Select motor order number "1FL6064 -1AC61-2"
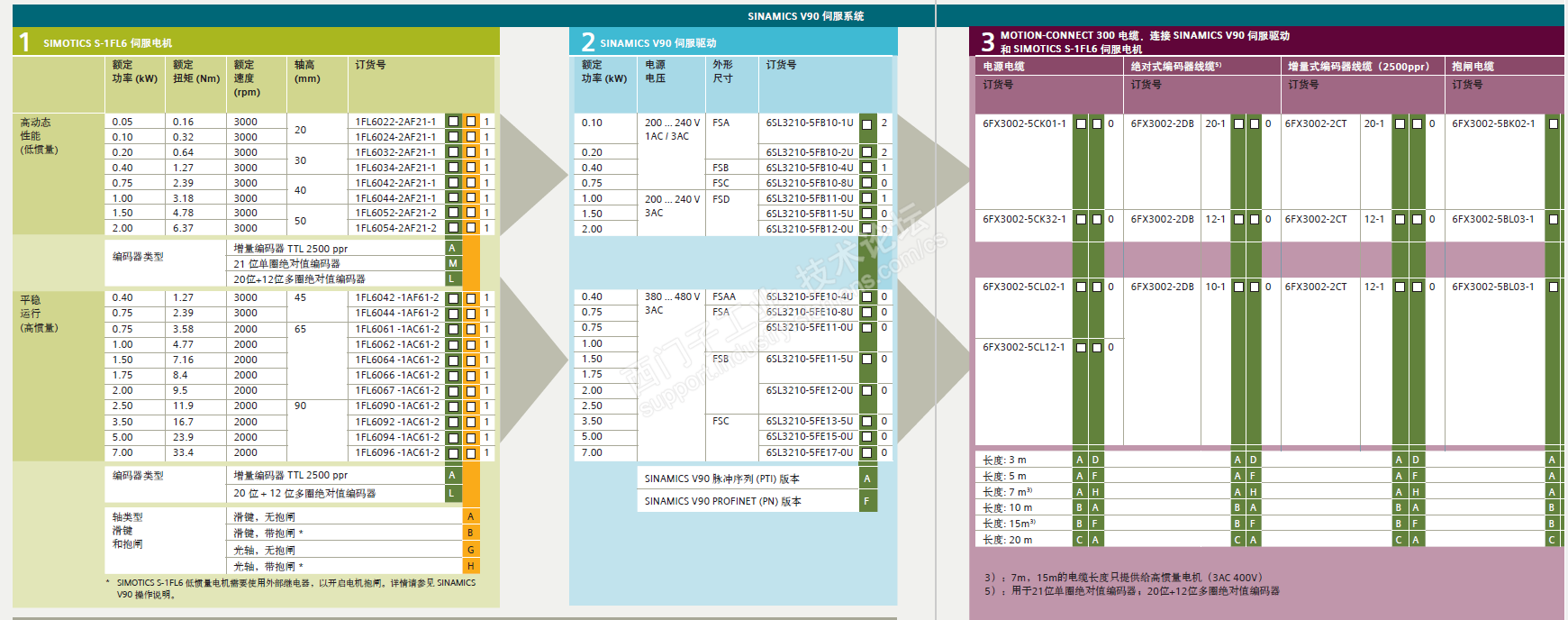The width and height of the screenshot is (1568, 620). 397,360
